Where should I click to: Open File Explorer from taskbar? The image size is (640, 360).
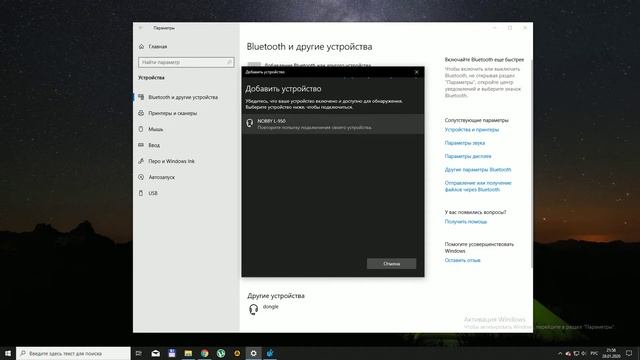pyautogui.click(x=188, y=353)
